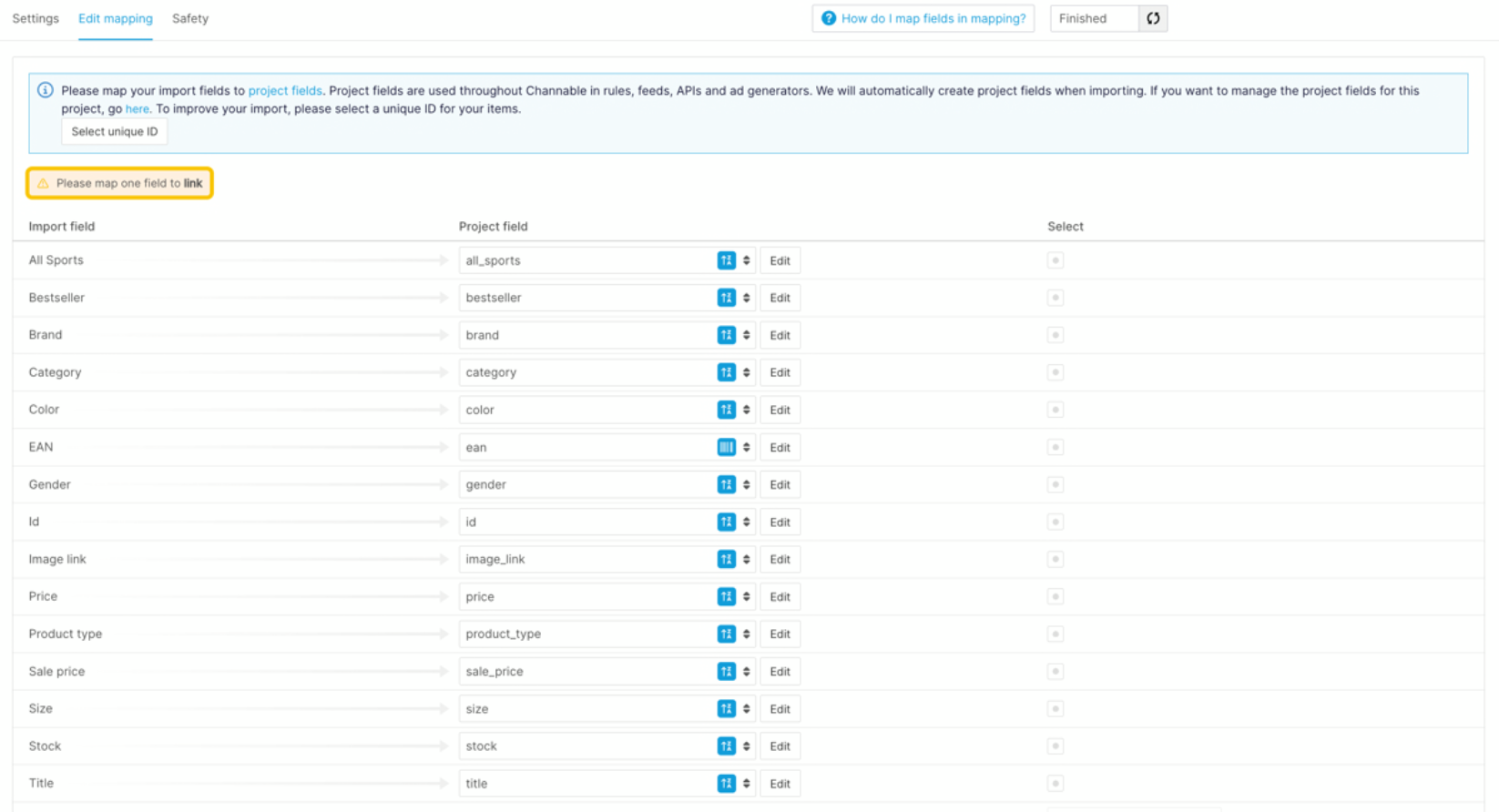The width and height of the screenshot is (1499, 812).
Task: Click Edit for the size field
Action: tap(780, 708)
